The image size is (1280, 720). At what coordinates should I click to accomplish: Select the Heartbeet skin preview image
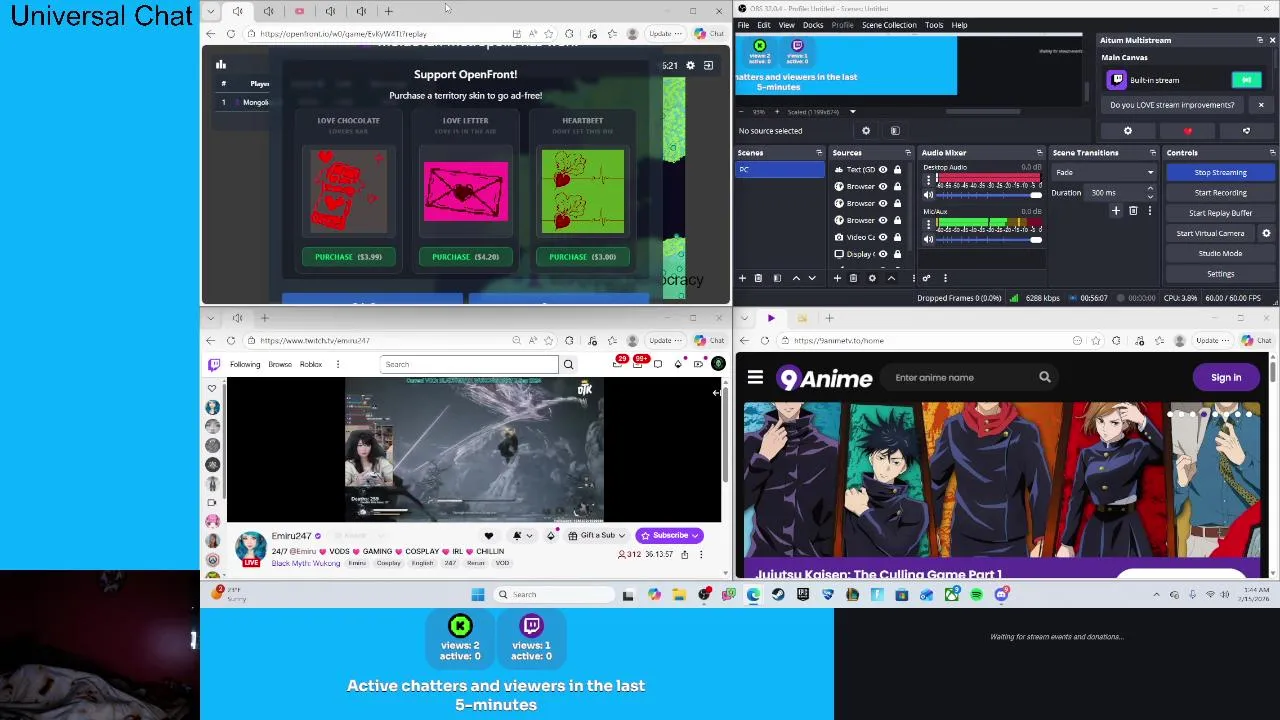[582, 191]
